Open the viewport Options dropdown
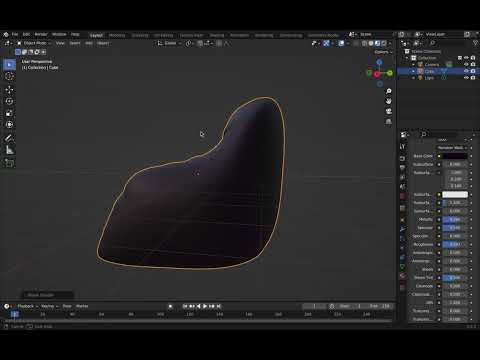The image size is (480, 360). pyautogui.click(x=383, y=52)
